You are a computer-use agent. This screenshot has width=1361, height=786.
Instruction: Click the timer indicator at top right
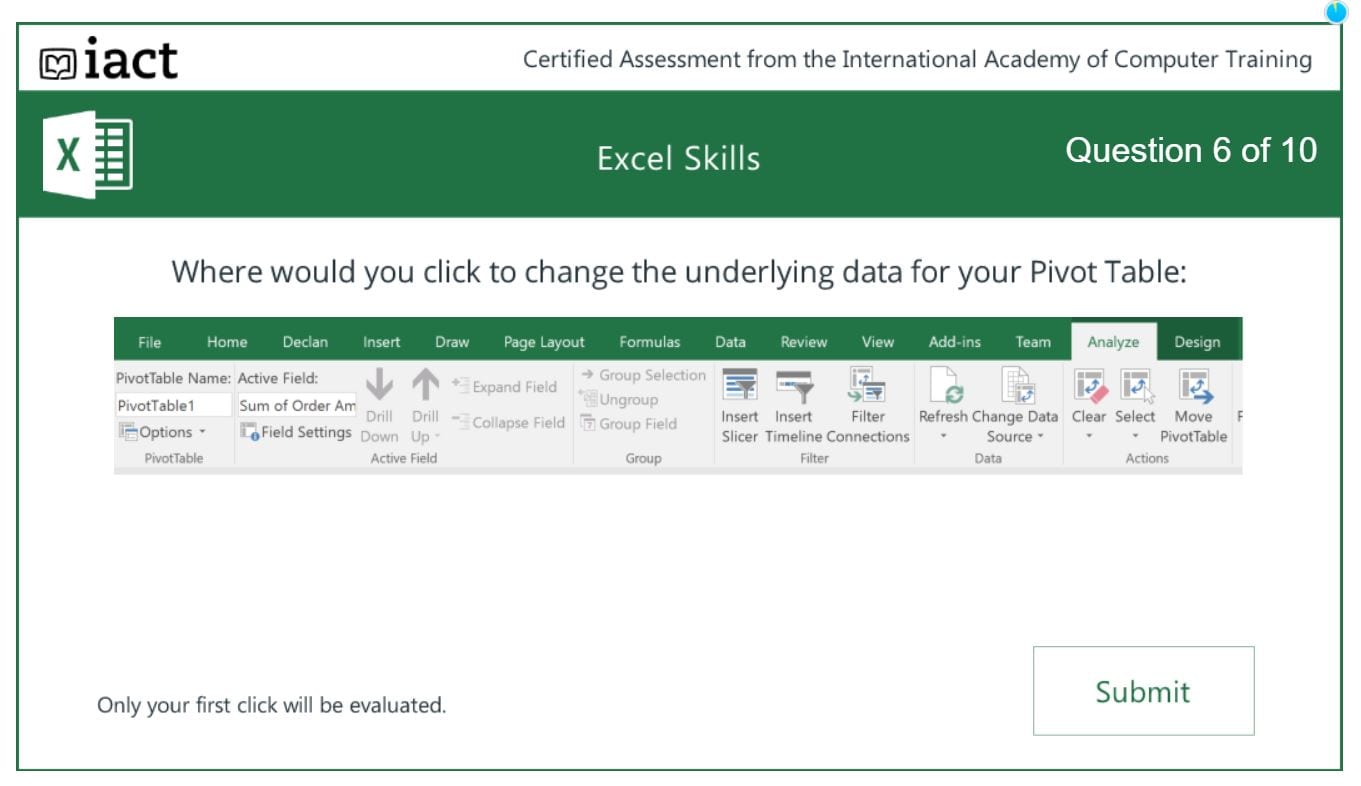[1335, 12]
